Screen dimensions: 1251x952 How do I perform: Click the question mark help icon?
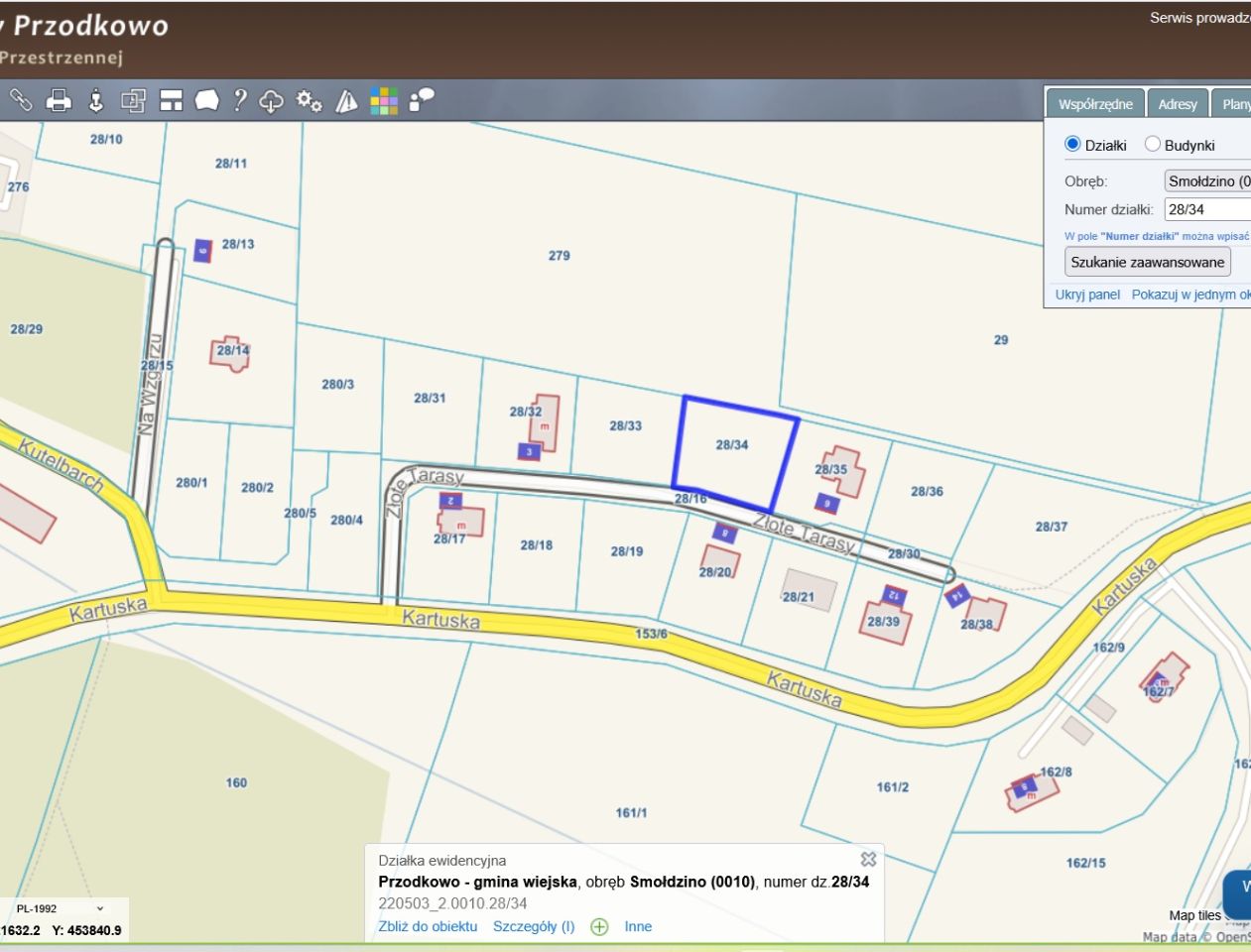click(239, 100)
